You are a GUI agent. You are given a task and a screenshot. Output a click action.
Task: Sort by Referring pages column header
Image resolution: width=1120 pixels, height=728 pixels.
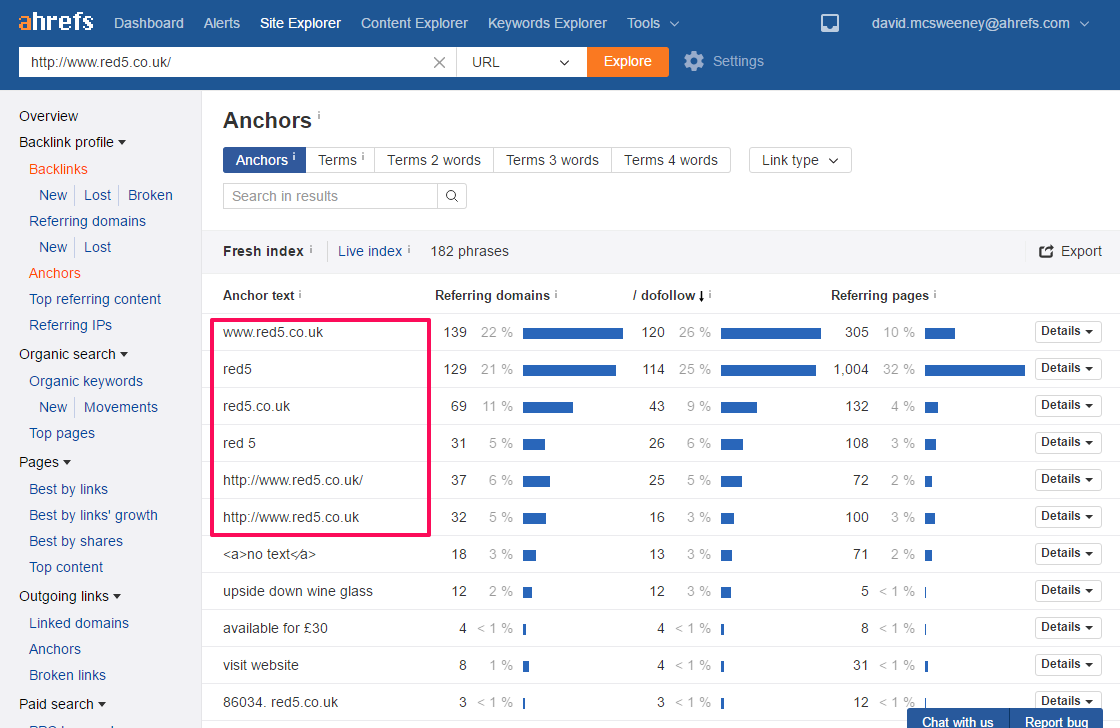(880, 296)
